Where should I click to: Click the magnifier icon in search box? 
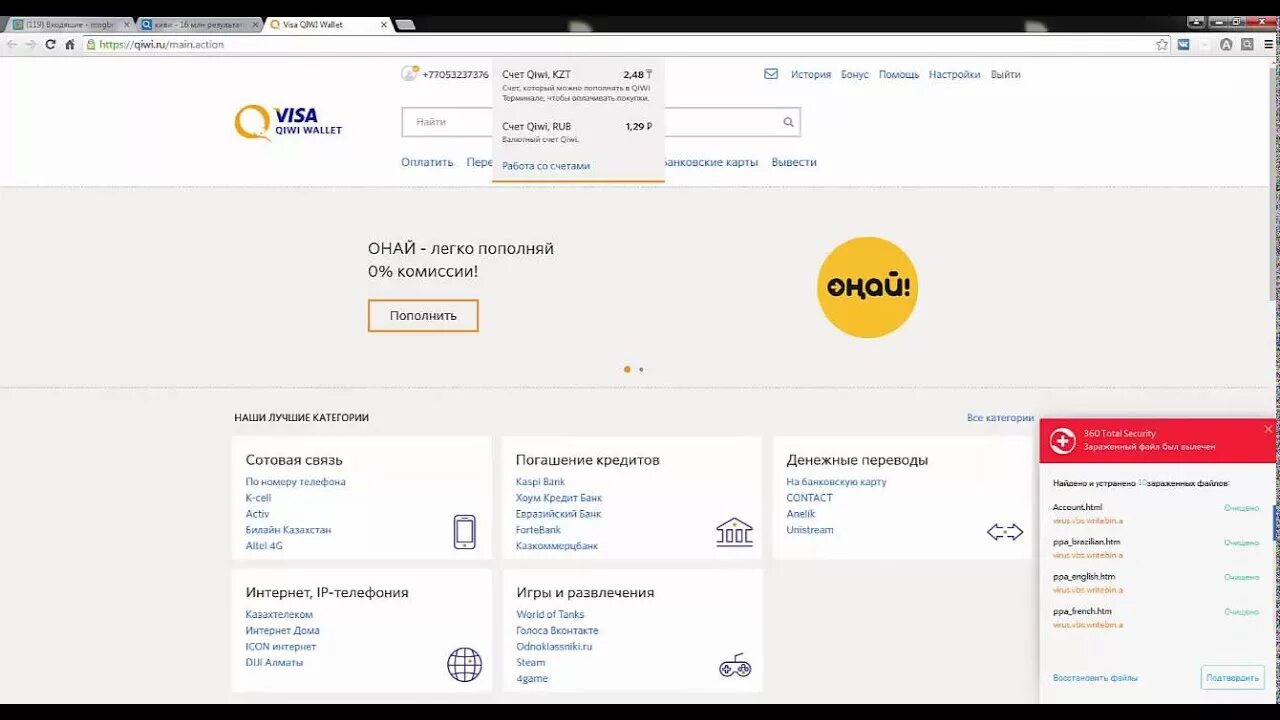click(788, 122)
